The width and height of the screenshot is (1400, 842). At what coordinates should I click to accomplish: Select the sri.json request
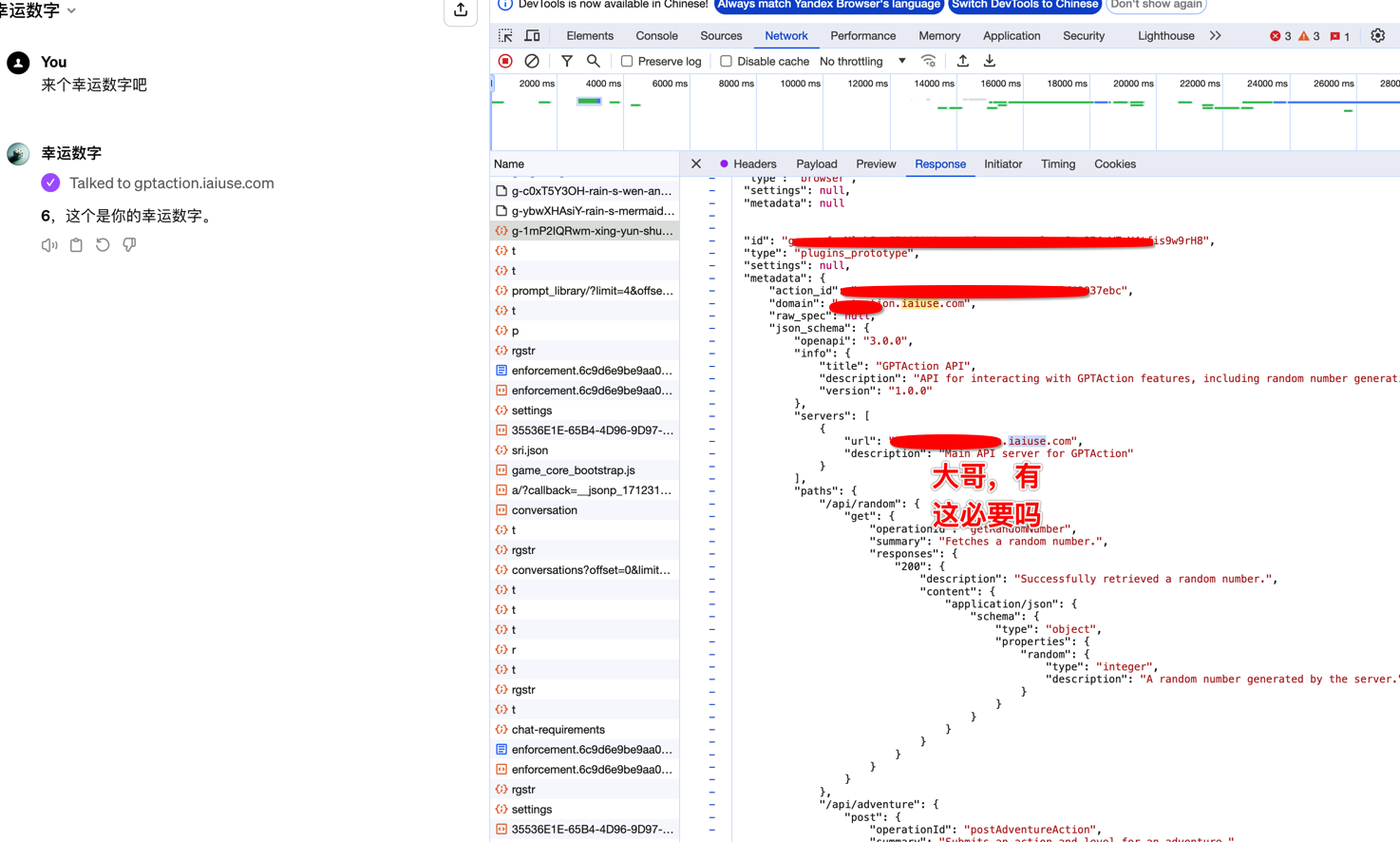(585, 450)
